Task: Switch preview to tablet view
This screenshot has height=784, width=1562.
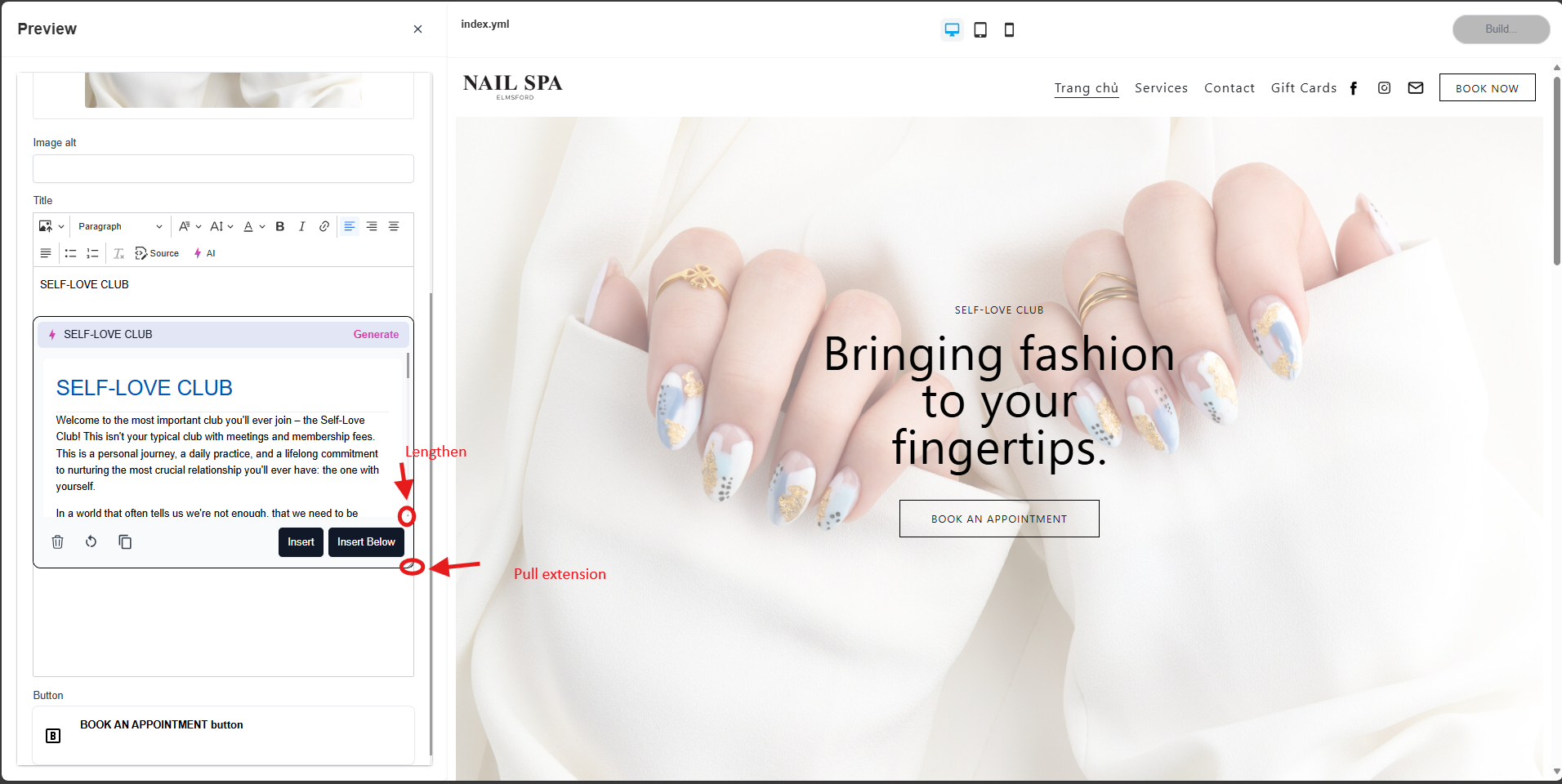Action: click(980, 30)
